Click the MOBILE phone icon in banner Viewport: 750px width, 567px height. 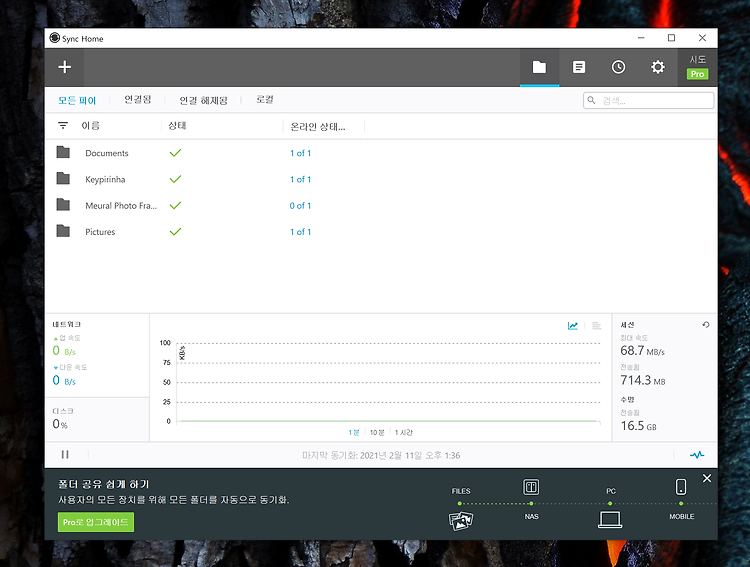681,487
